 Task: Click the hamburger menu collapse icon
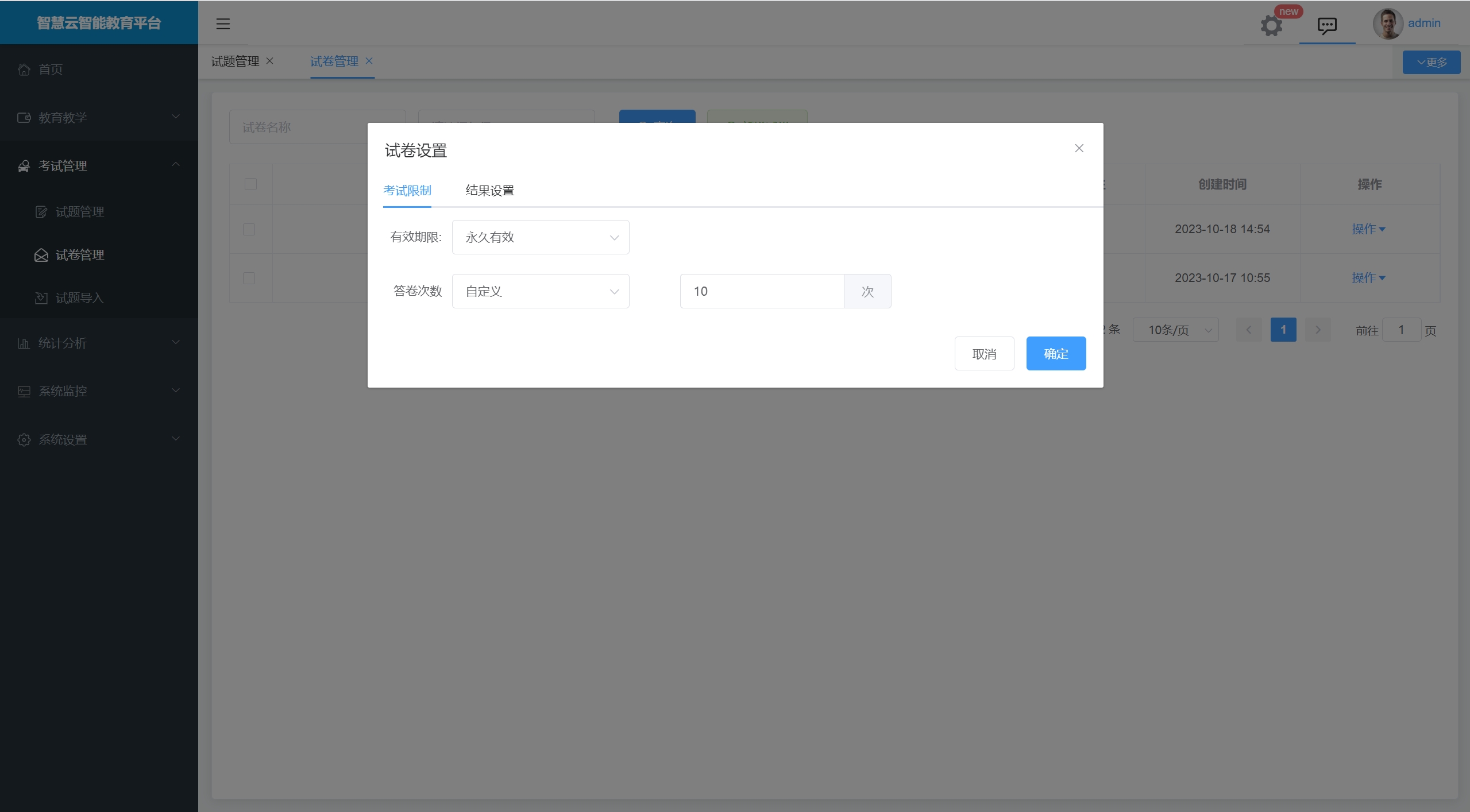[x=223, y=24]
